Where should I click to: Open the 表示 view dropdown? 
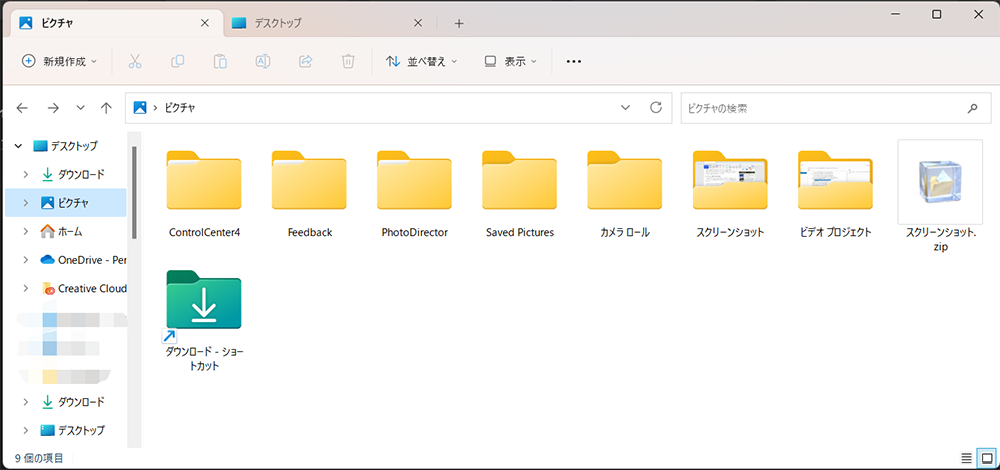pyautogui.click(x=510, y=61)
